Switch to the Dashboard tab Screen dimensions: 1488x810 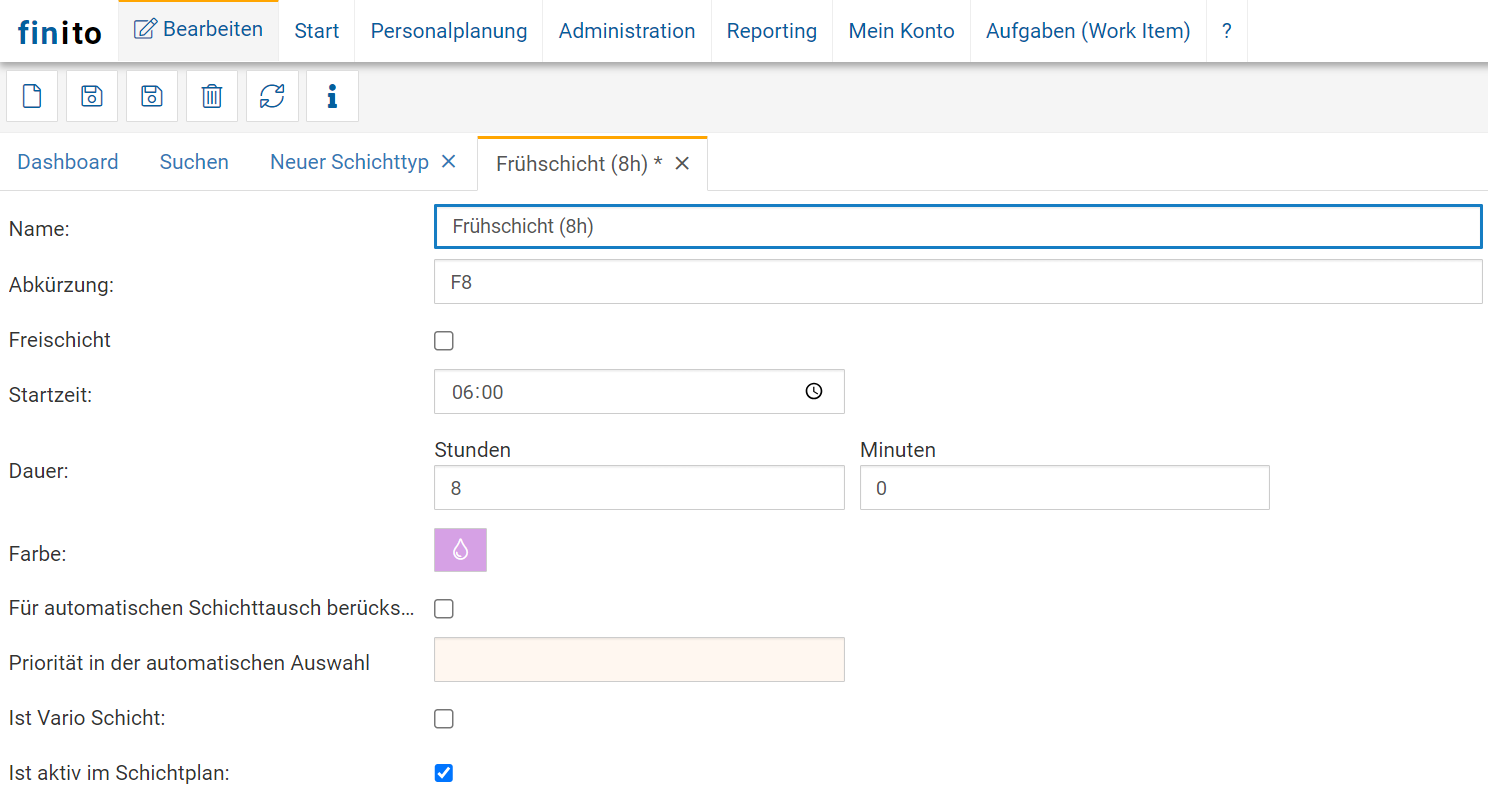click(68, 162)
